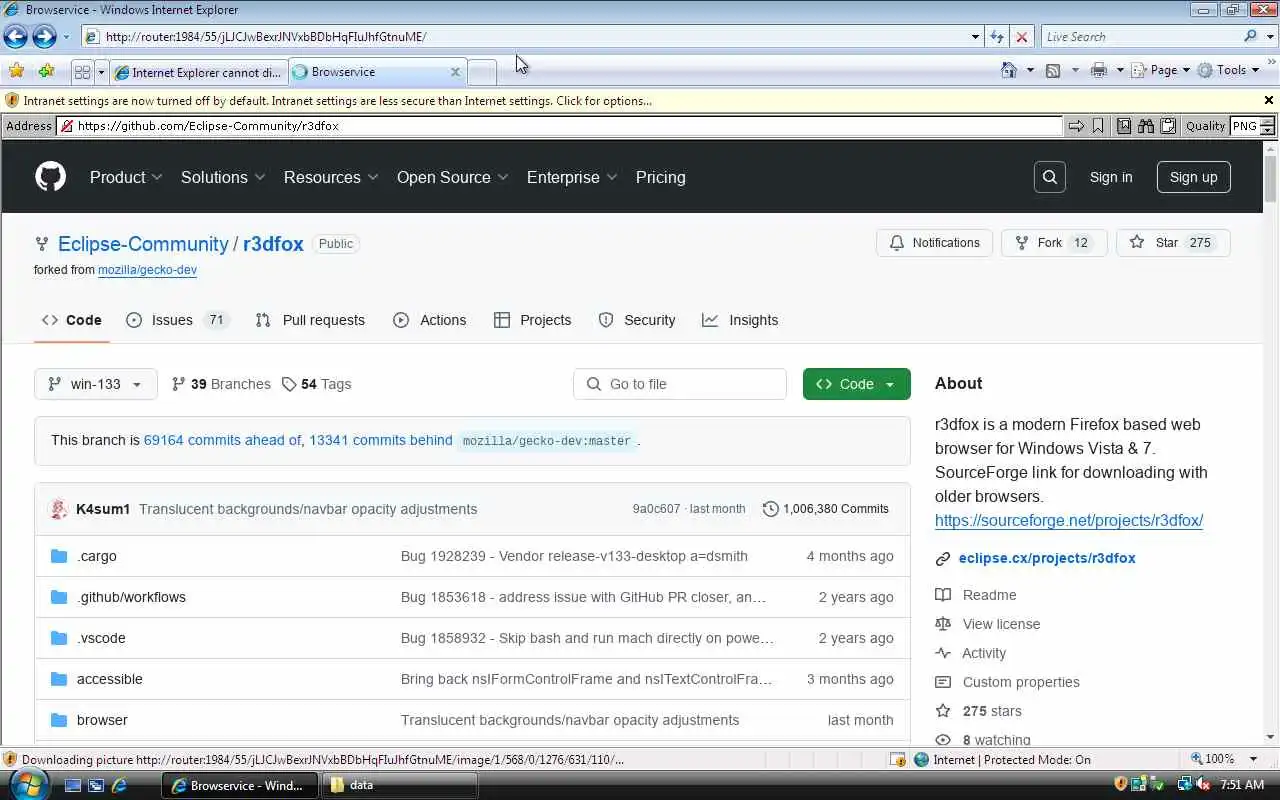1280x800 pixels.
Task: Open Quick Tabs grid view
Action: coord(83,72)
